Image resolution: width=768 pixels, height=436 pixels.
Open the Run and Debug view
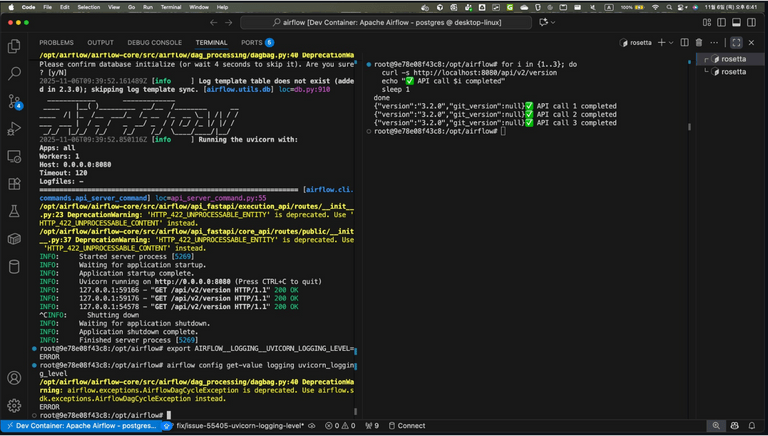14,129
